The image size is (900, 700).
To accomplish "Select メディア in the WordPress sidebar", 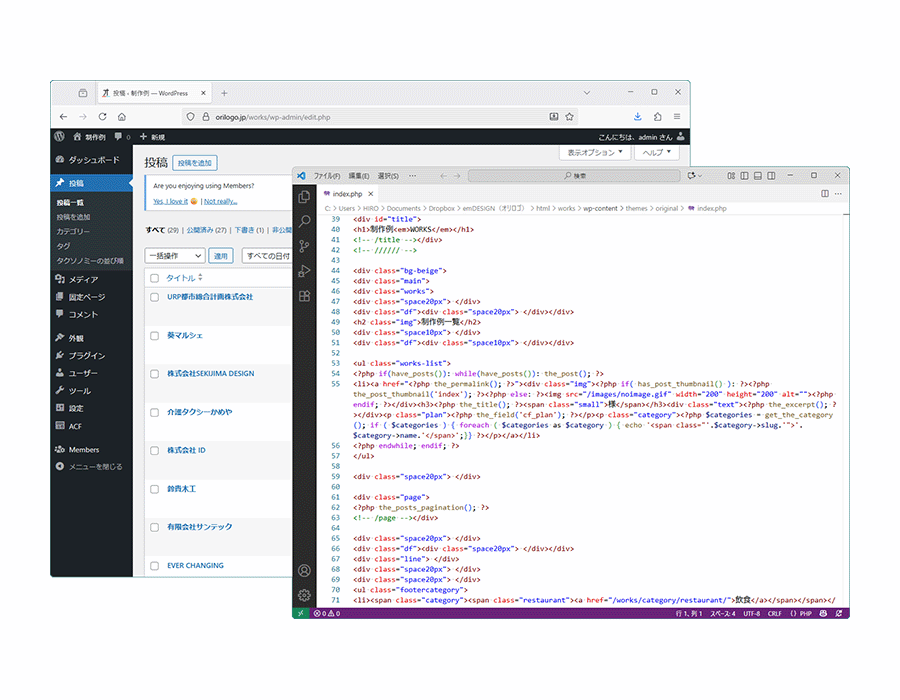I will pyautogui.click(x=83, y=280).
